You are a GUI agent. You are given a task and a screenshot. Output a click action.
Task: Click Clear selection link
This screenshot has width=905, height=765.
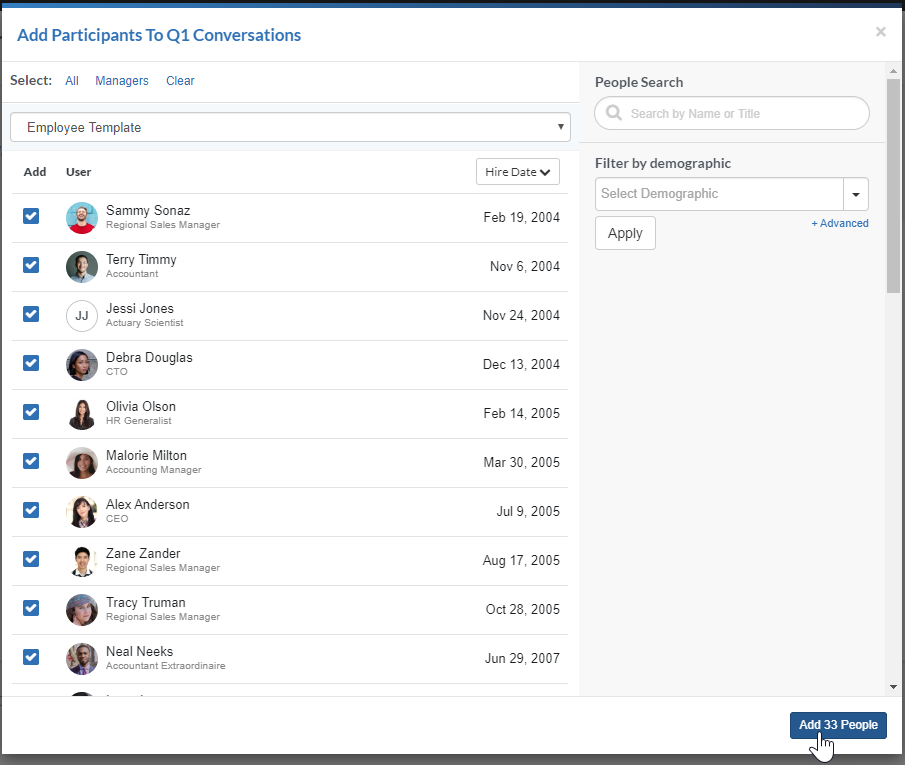(180, 81)
